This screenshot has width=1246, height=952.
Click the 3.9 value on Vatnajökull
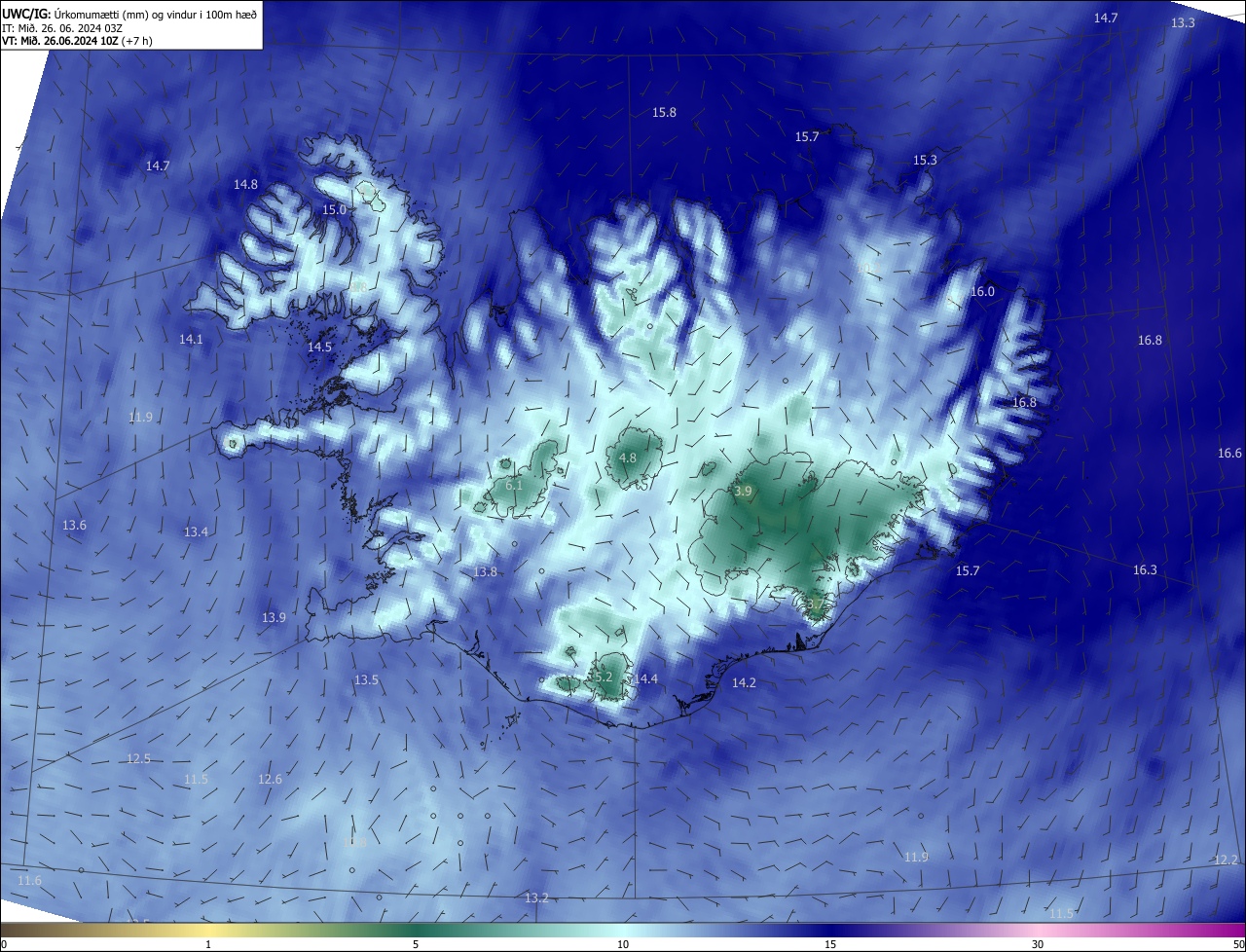click(x=743, y=492)
